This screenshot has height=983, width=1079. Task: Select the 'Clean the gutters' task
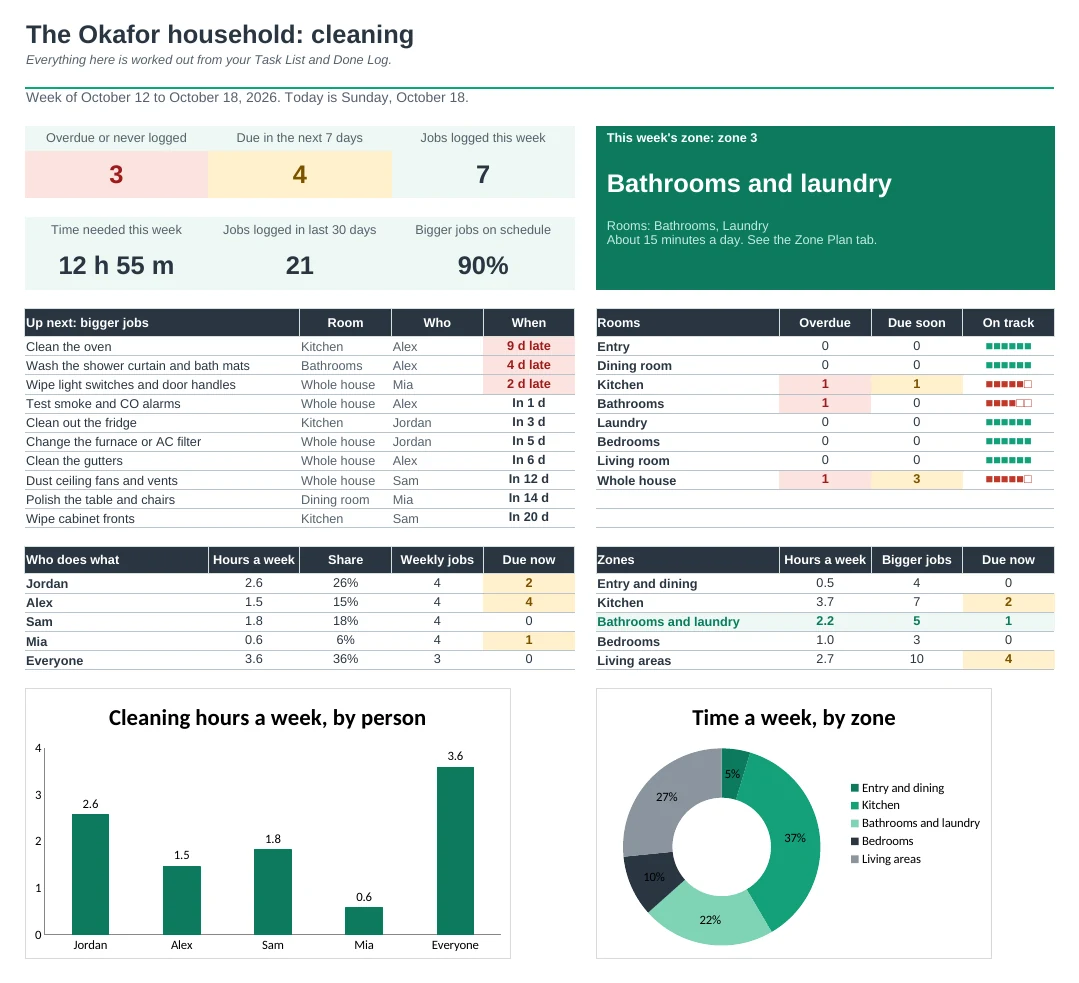coord(74,461)
